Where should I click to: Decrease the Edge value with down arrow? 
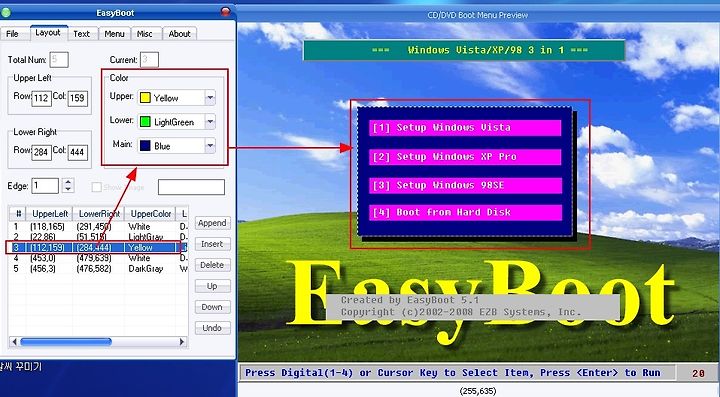pyautogui.click(x=68, y=190)
